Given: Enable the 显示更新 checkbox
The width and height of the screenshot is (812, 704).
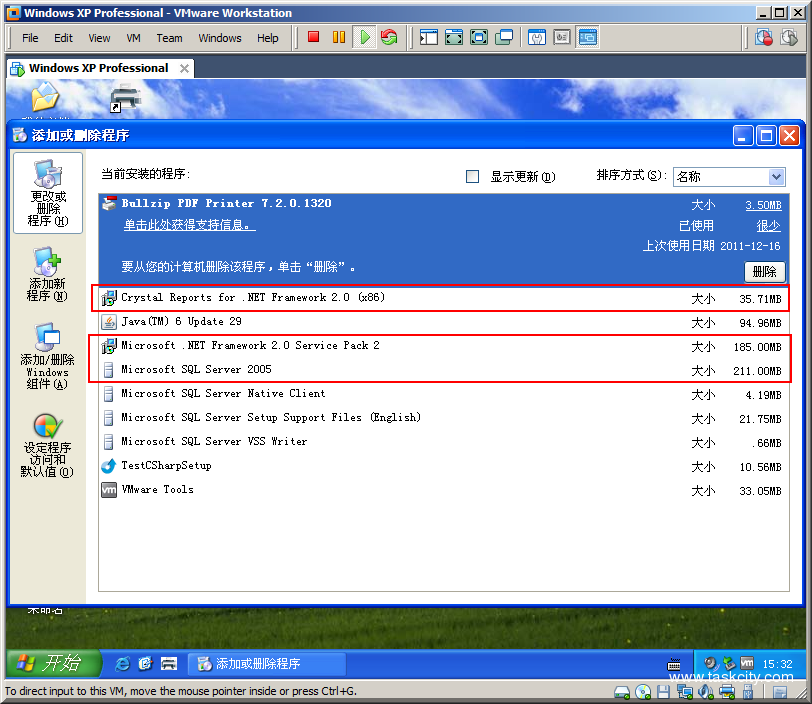Looking at the screenshot, I should pyautogui.click(x=472, y=177).
